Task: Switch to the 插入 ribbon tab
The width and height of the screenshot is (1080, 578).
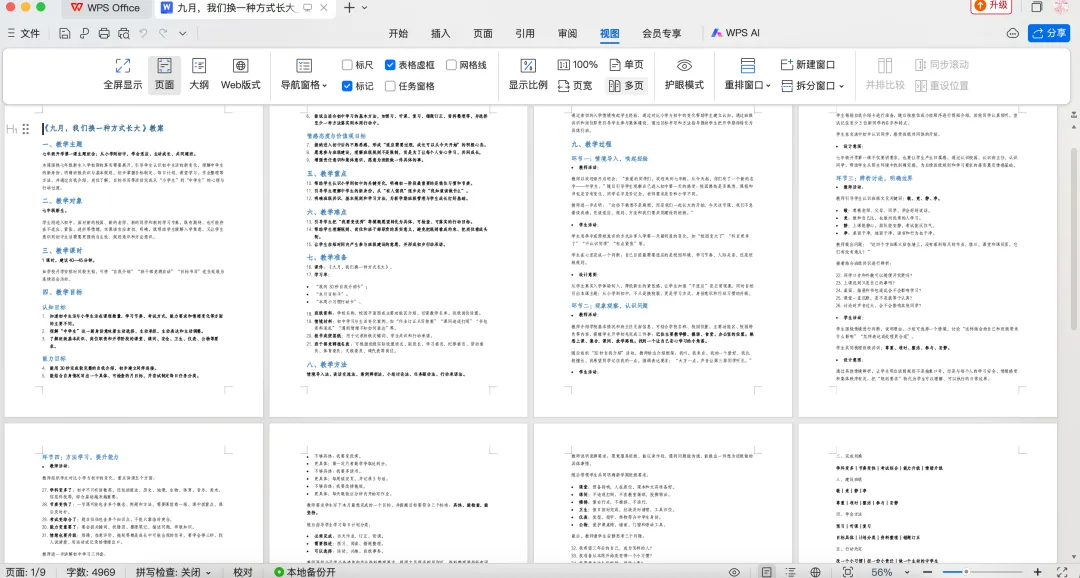Action: (x=440, y=33)
